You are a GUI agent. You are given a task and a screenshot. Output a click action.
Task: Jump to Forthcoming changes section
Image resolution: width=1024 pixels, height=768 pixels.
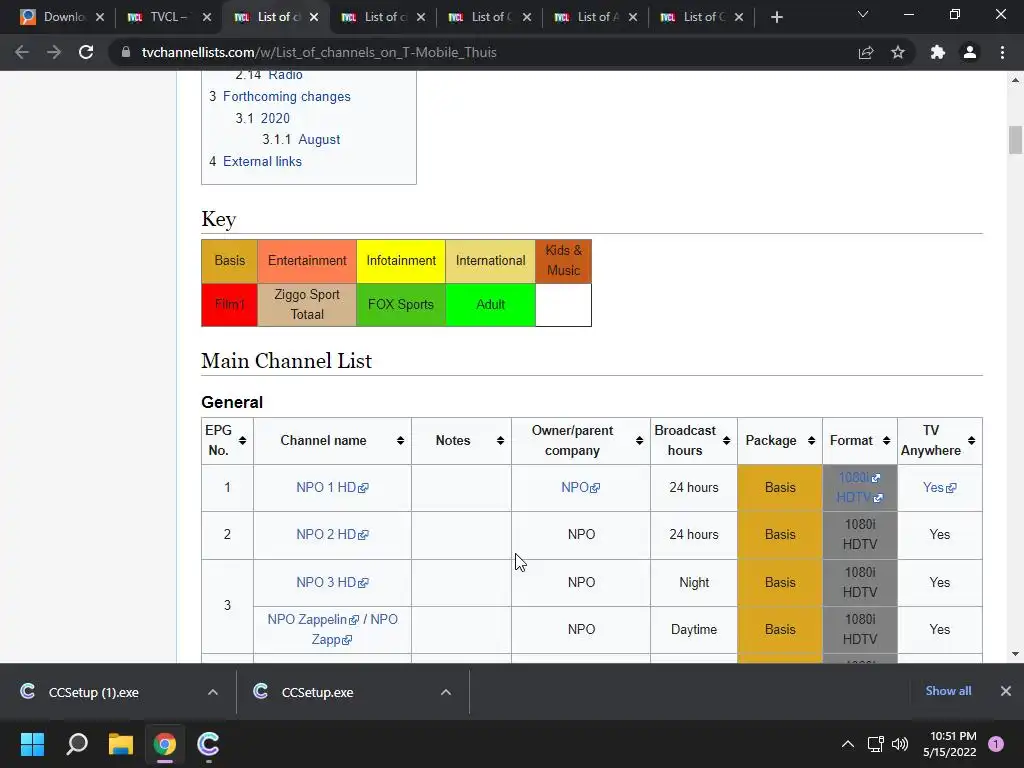(x=287, y=96)
